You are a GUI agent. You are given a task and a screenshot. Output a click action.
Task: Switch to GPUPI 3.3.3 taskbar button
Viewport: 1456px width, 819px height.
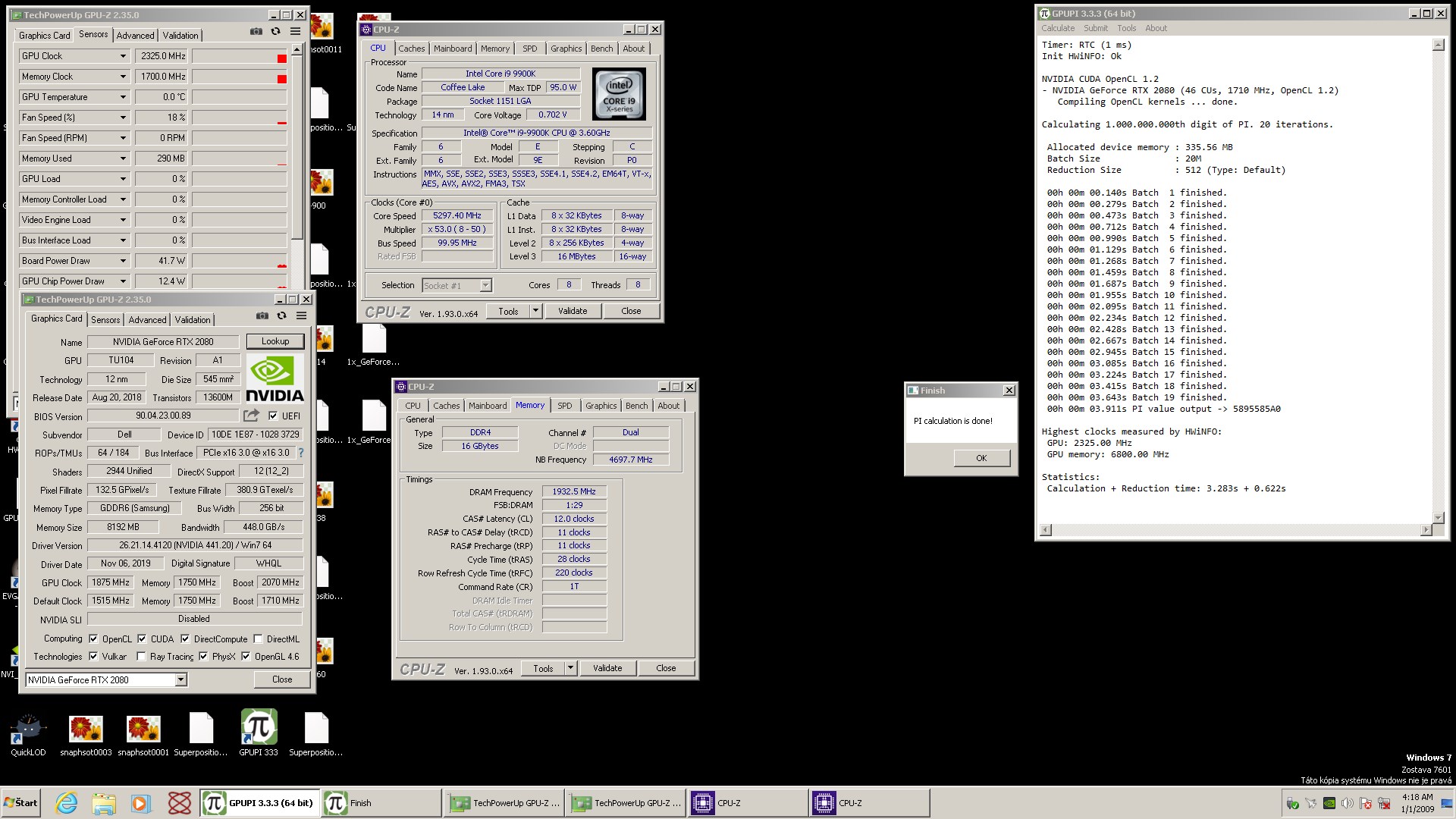click(x=260, y=803)
